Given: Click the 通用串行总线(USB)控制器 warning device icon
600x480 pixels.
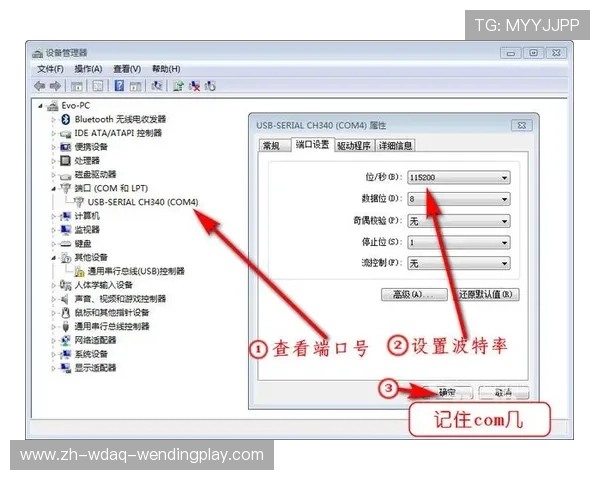Looking at the screenshot, I should (78, 271).
